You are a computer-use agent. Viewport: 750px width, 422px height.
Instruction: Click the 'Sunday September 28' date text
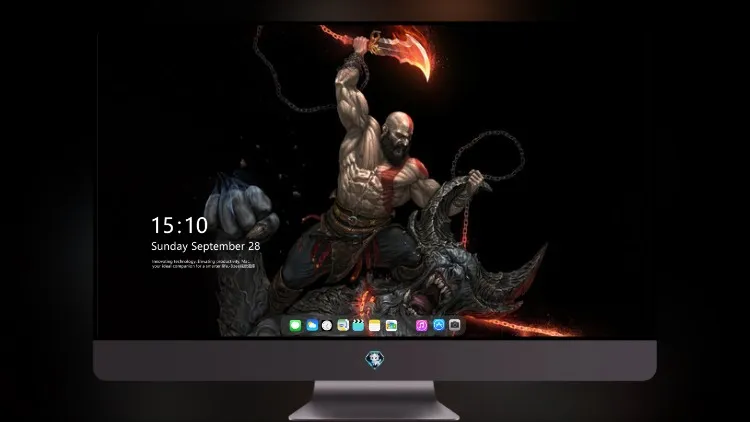206,246
